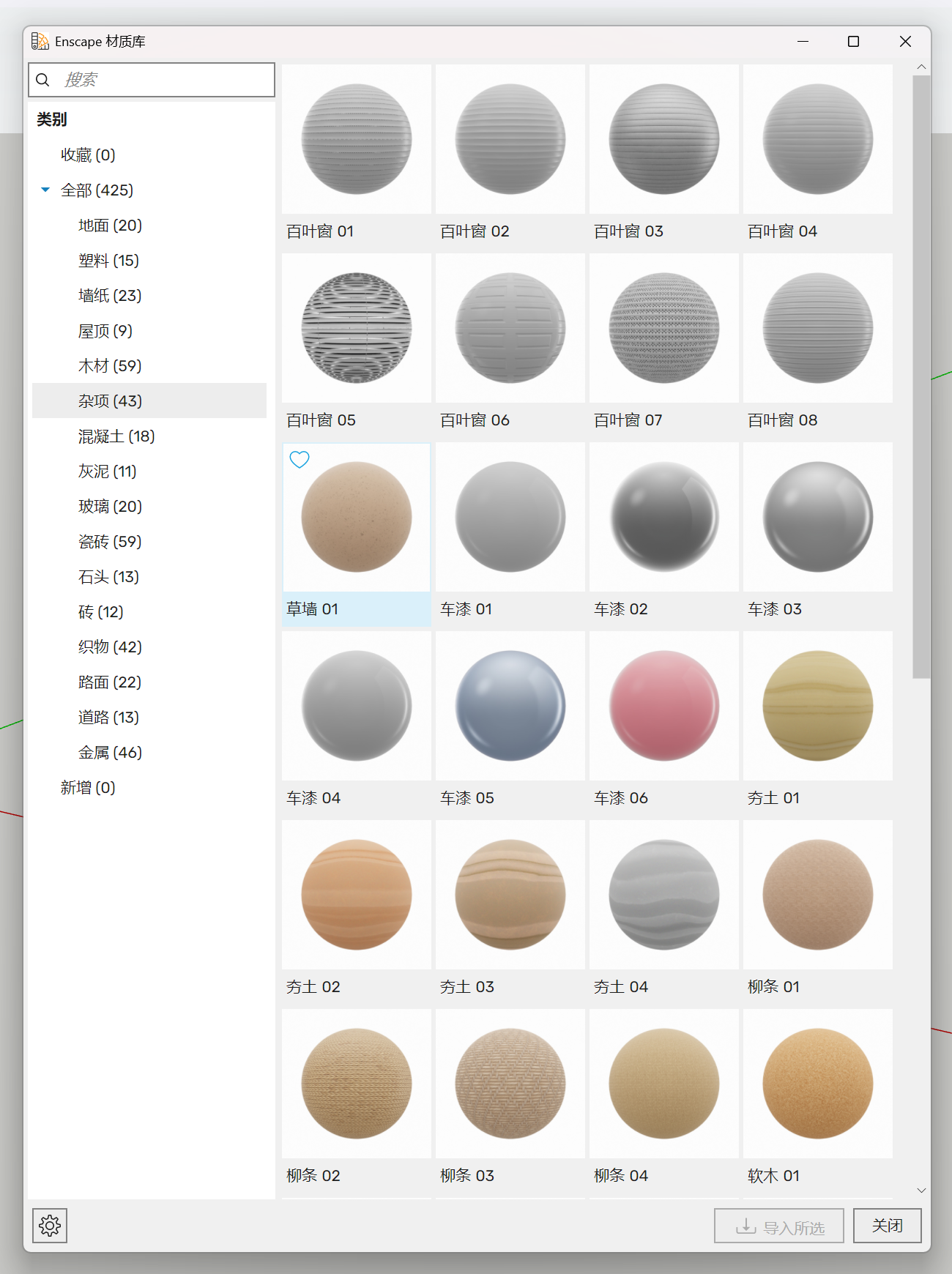The height and width of the screenshot is (1274, 952).
Task: Select the 玻璃 (20) category
Action: (110, 507)
